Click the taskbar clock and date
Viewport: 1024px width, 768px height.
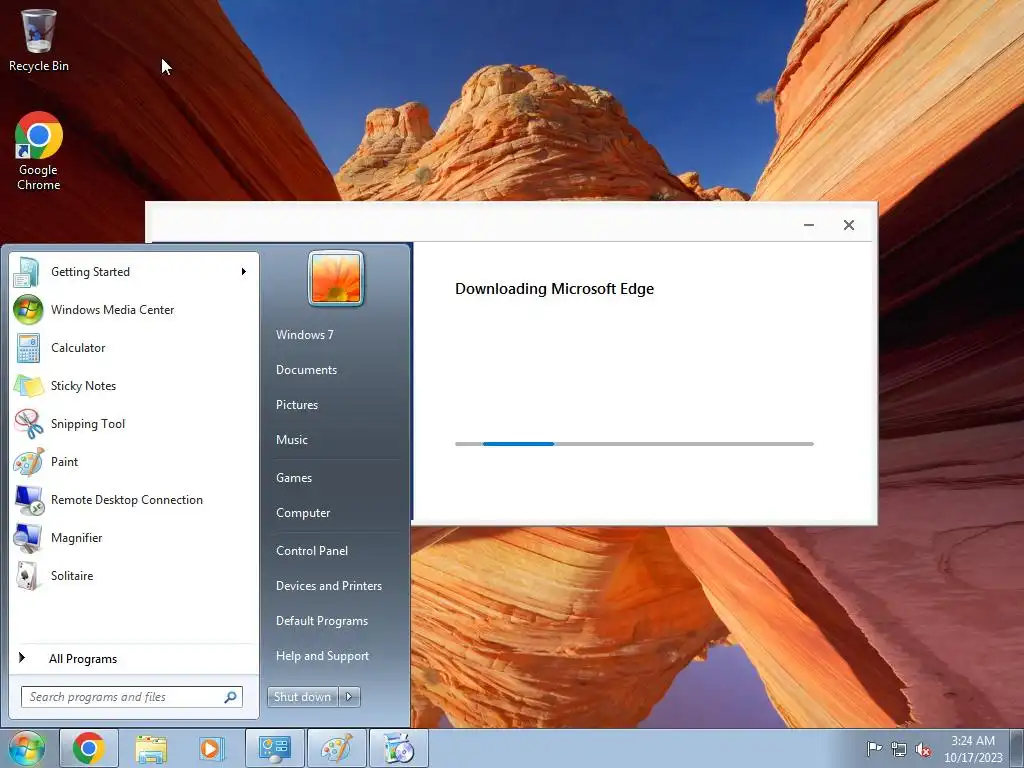point(973,749)
